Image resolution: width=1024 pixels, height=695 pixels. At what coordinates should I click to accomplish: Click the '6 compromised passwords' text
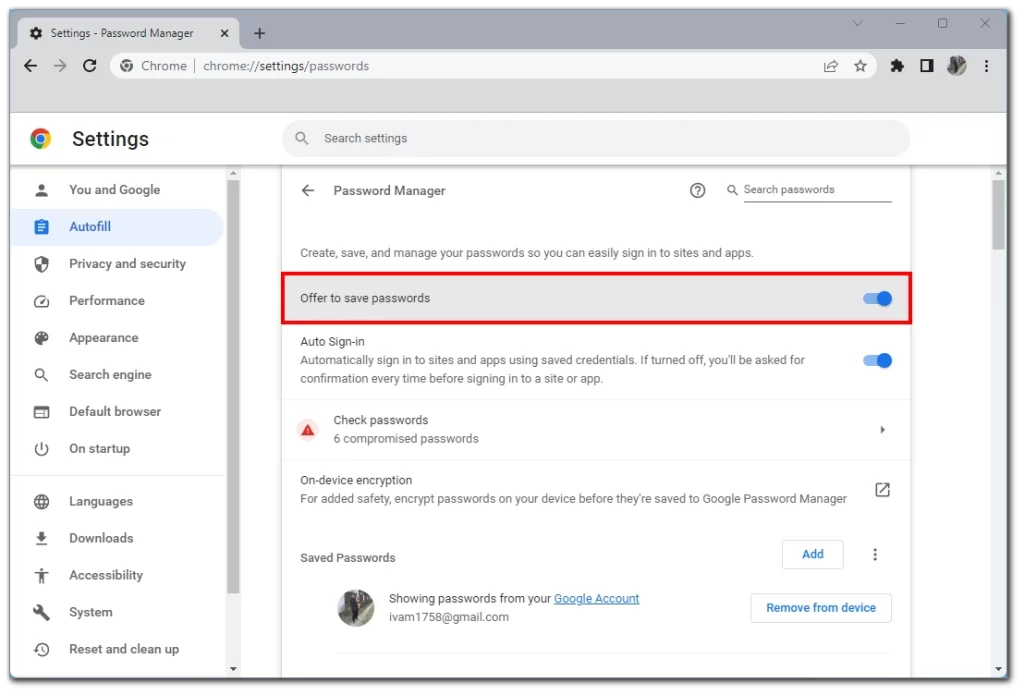tap(406, 440)
